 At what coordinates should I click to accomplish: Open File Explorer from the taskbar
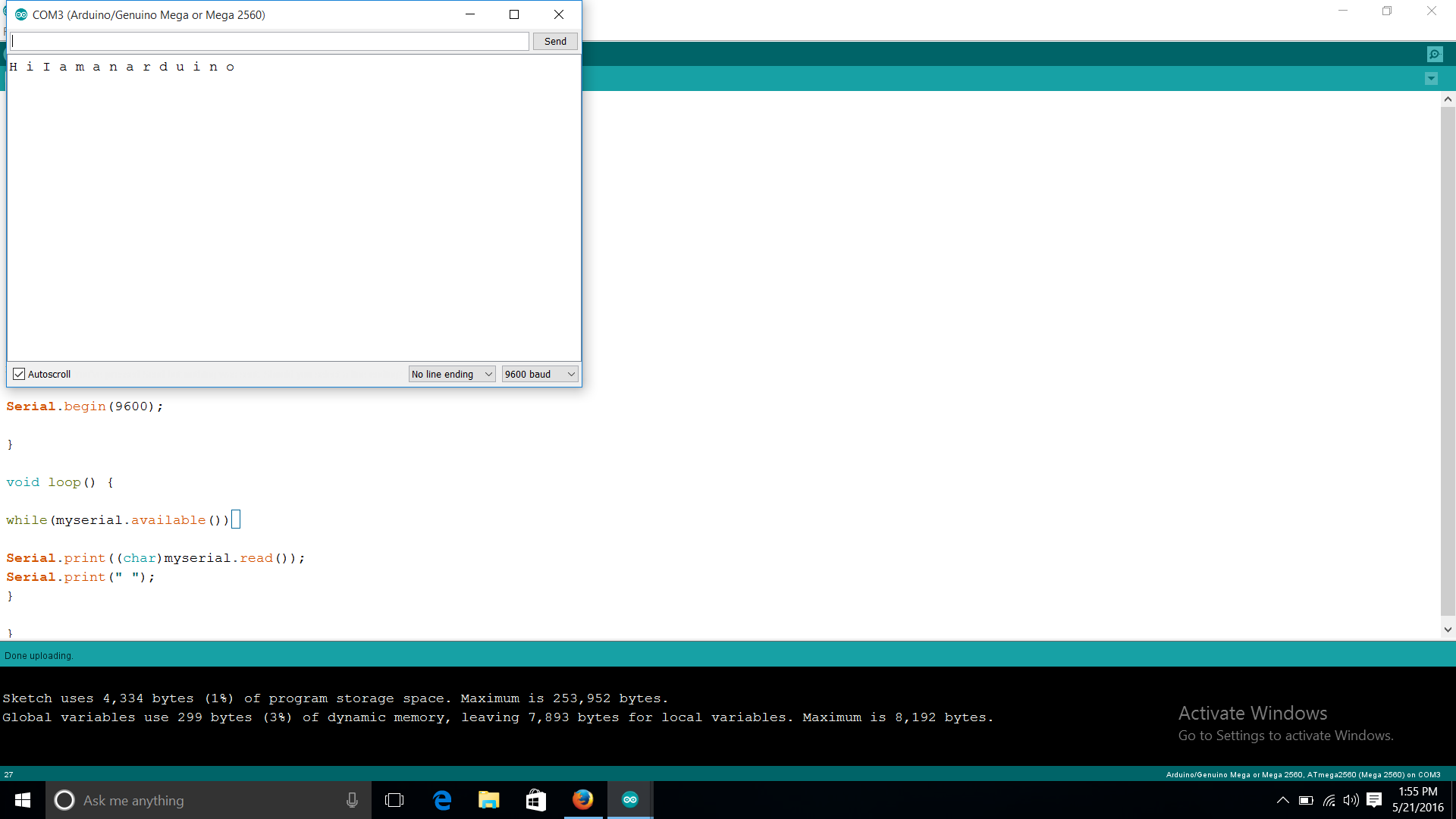point(489,800)
